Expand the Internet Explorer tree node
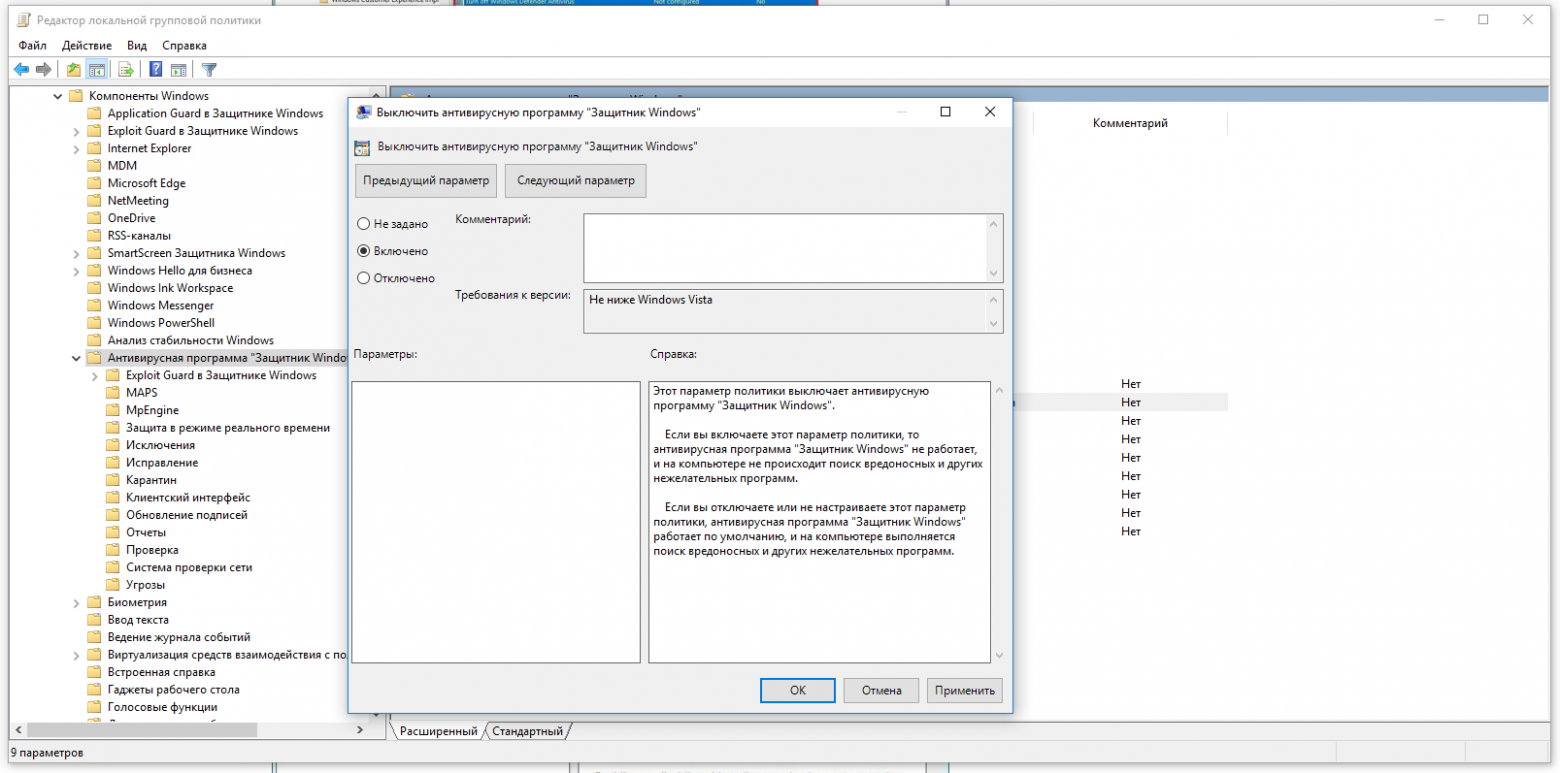Screen dimensions: 1560x773 77,149
